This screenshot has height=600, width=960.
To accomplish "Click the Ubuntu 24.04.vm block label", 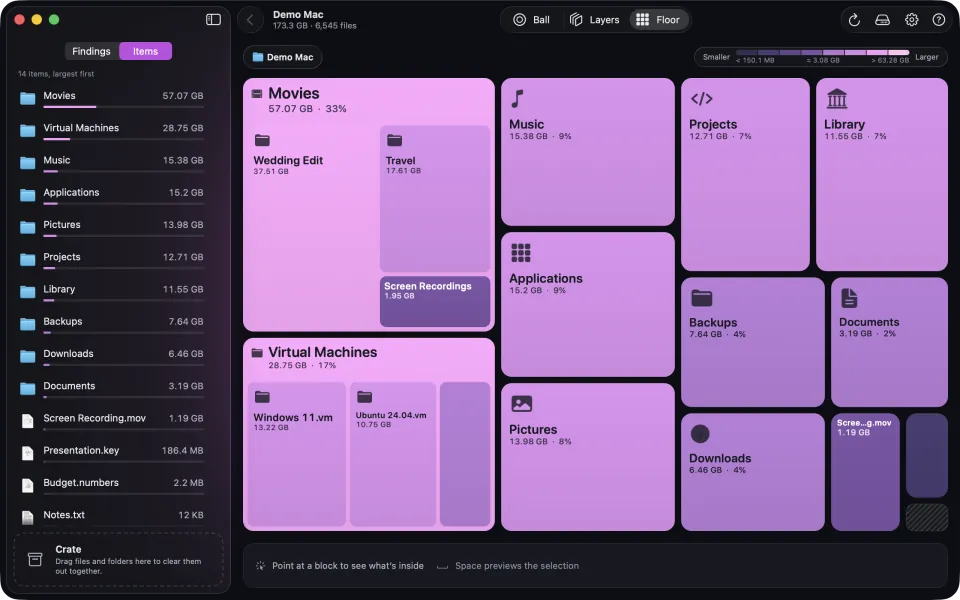I will click(x=391, y=415).
